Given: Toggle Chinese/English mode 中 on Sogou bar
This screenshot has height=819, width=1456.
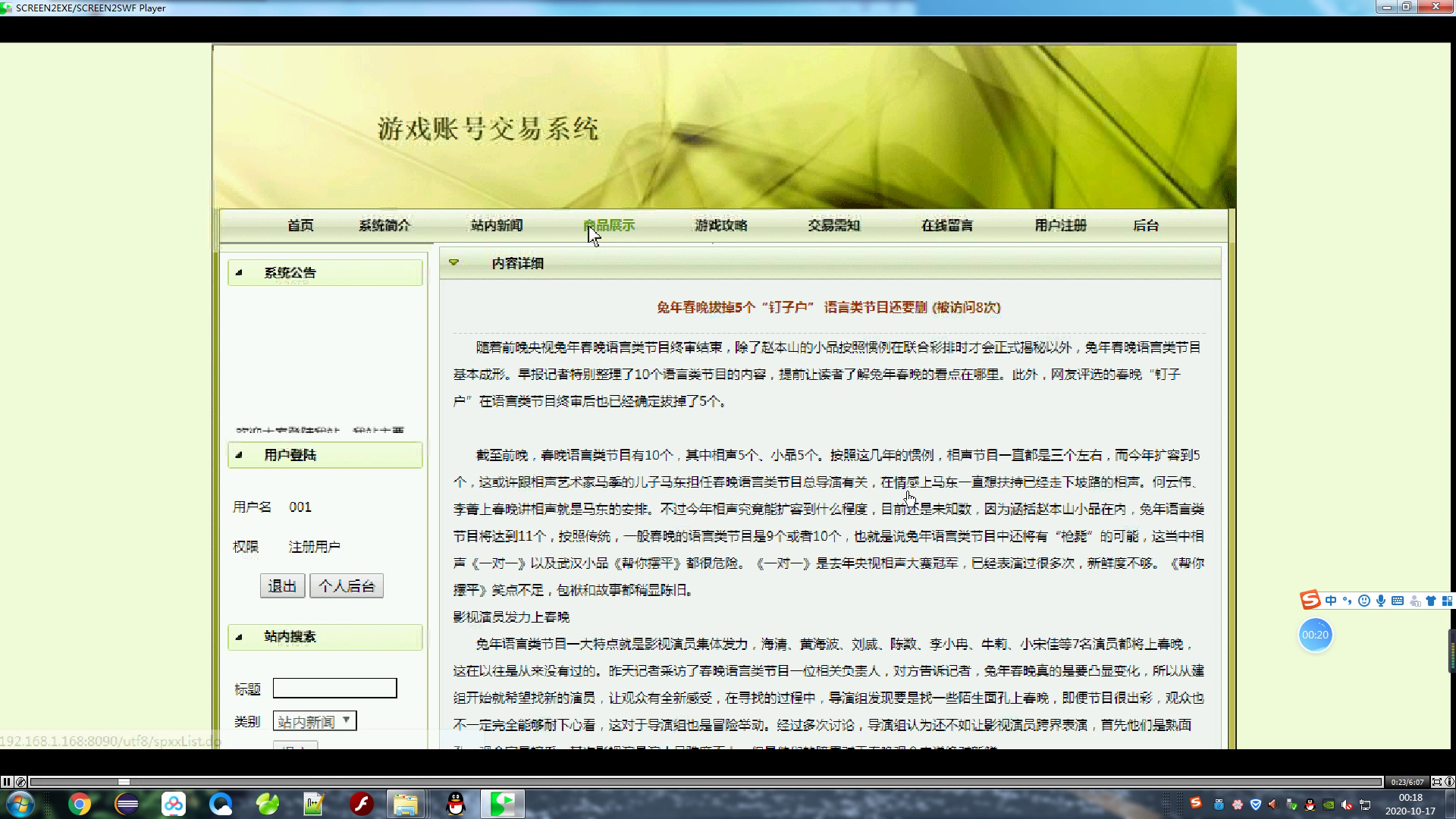Looking at the screenshot, I should pyautogui.click(x=1331, y=601).
